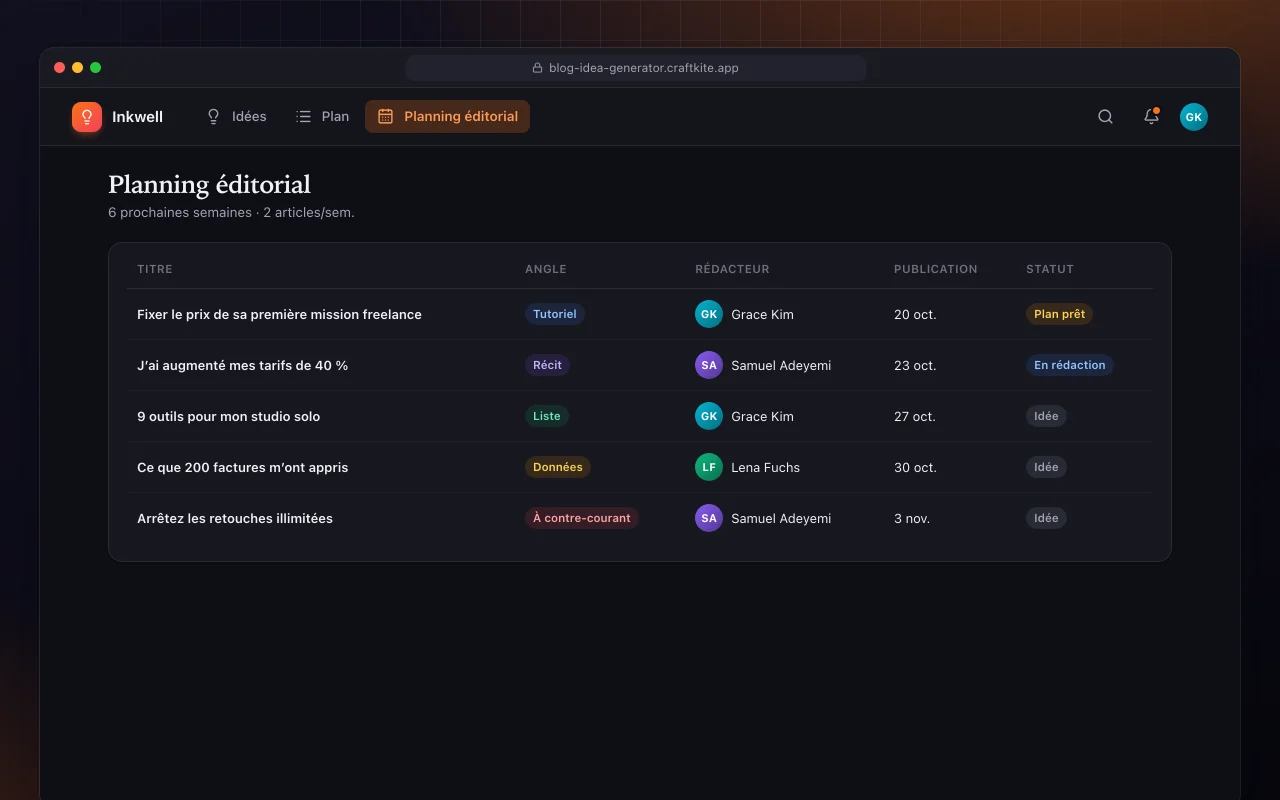The width and height of the screenshot is (1280, 800).
Task: Open article "Ce que 200 factures m'ont appris"
Action: coord(242,467)
